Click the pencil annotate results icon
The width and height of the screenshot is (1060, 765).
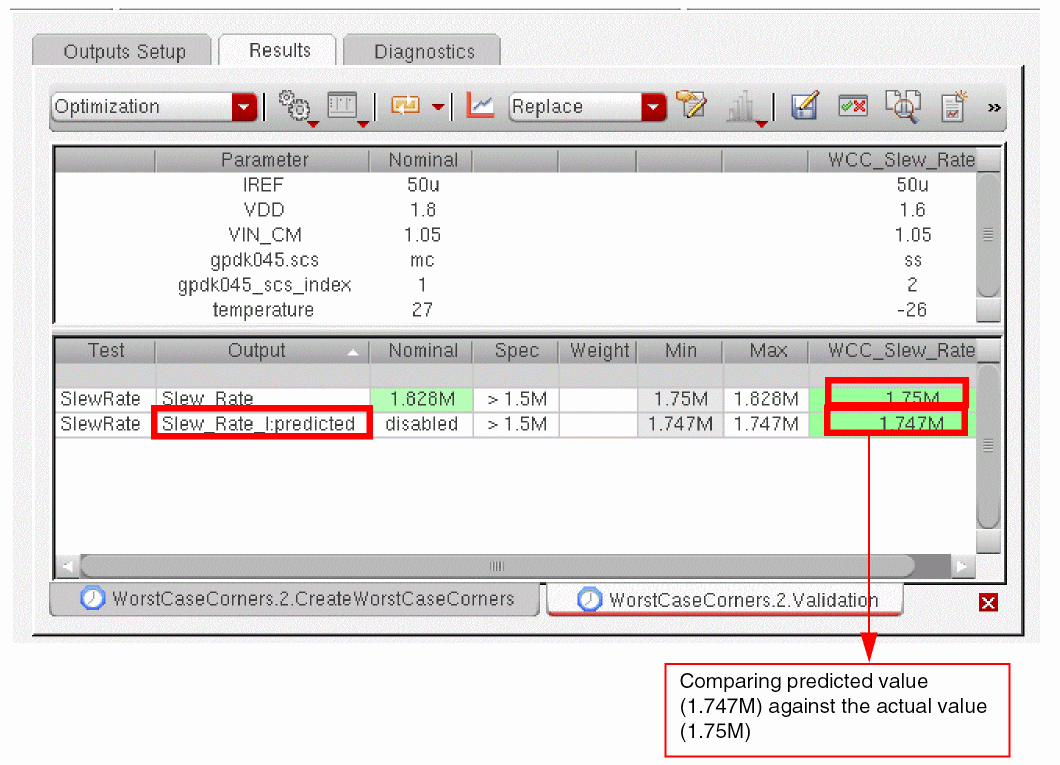[691, 105]
